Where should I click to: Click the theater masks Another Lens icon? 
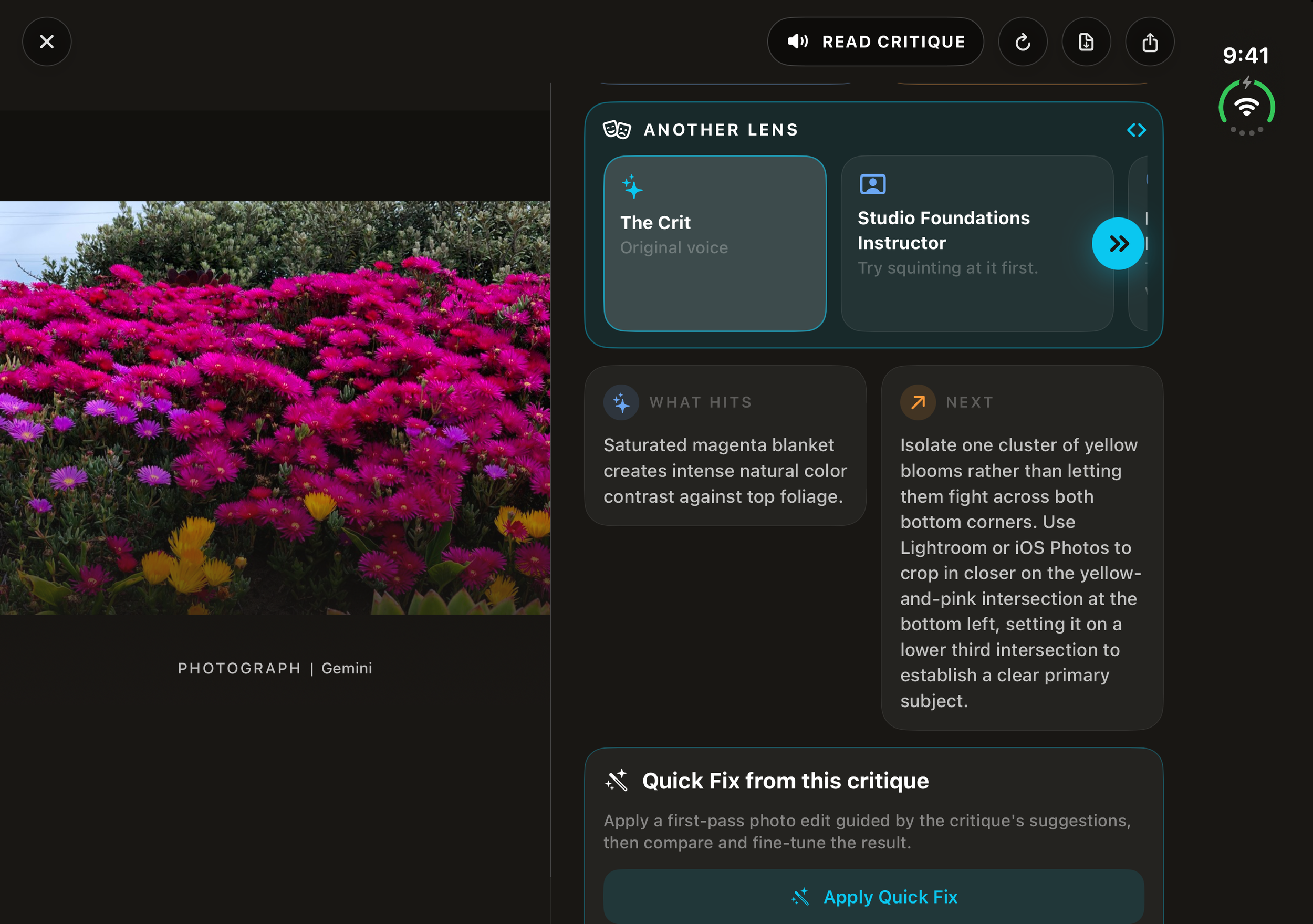pyautogui.click(x=617, y=130)
